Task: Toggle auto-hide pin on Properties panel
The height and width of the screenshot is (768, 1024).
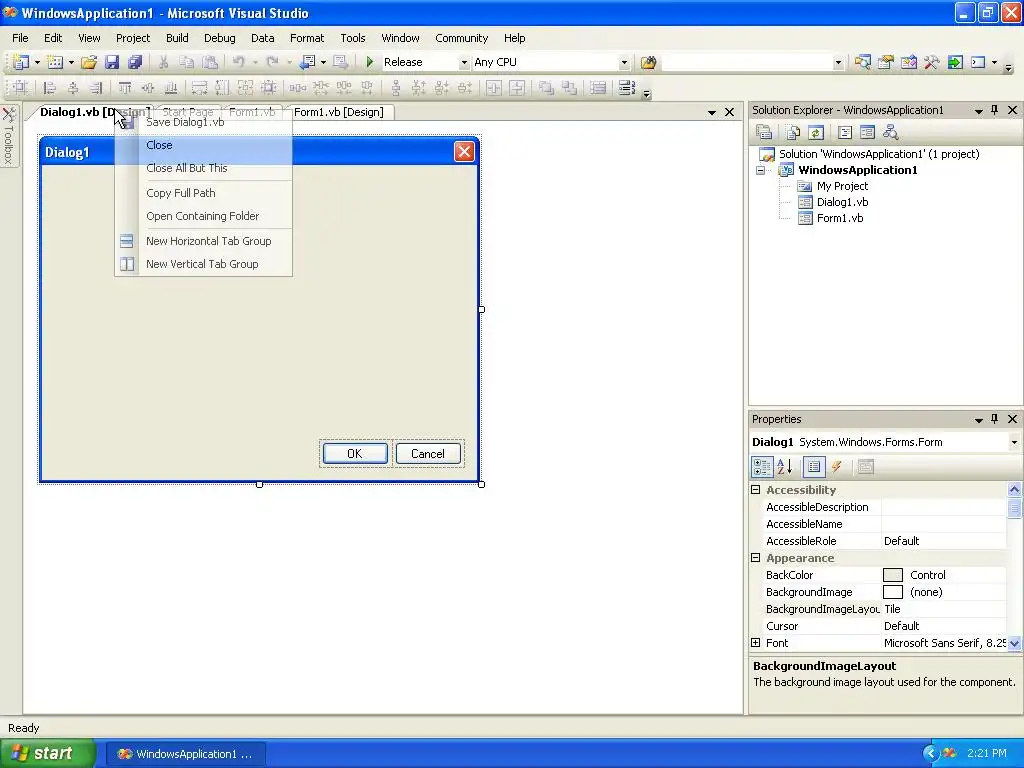Action: [995, 419]
